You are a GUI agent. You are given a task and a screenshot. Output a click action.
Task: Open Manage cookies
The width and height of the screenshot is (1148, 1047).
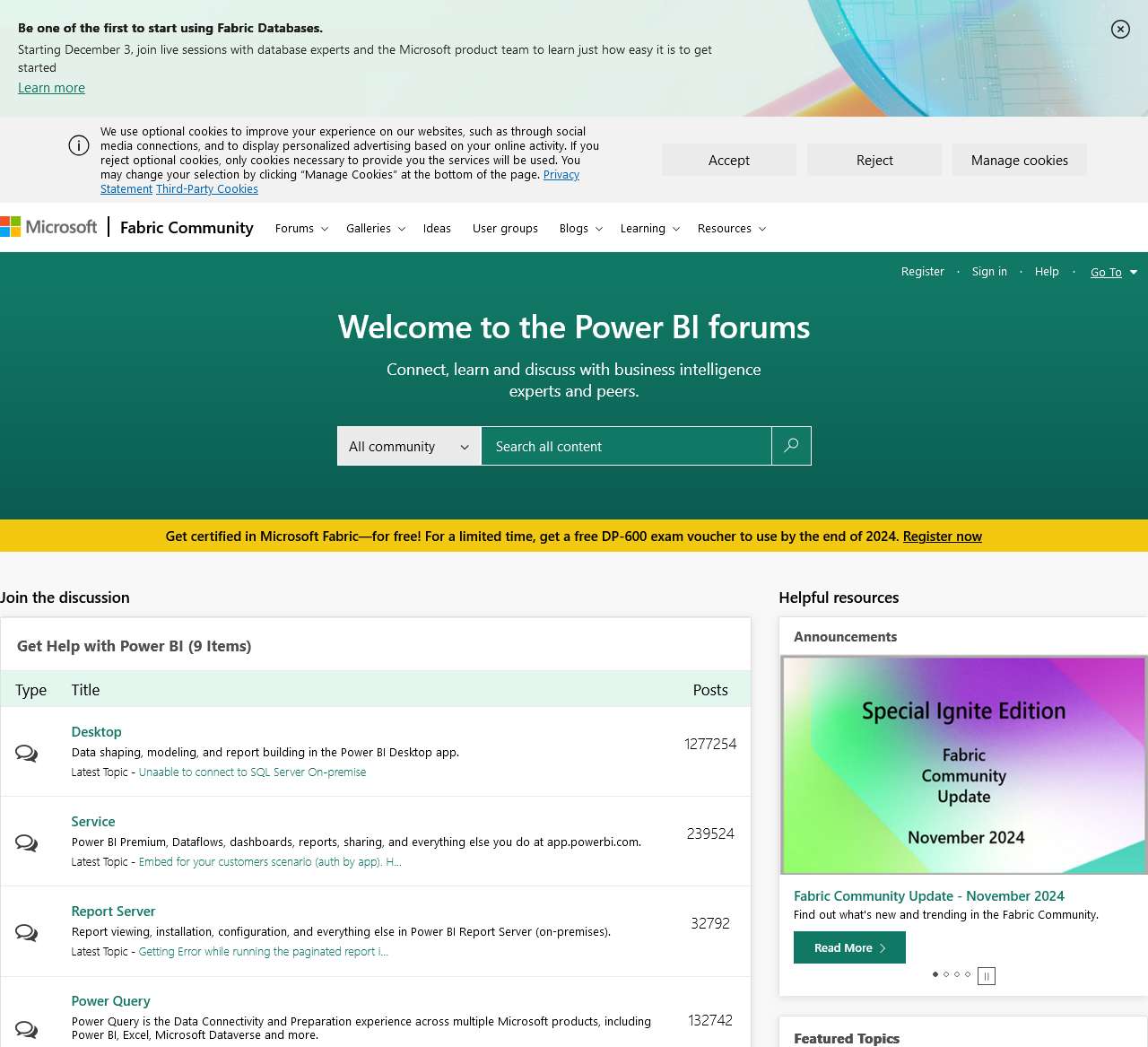click(1020, 160)
